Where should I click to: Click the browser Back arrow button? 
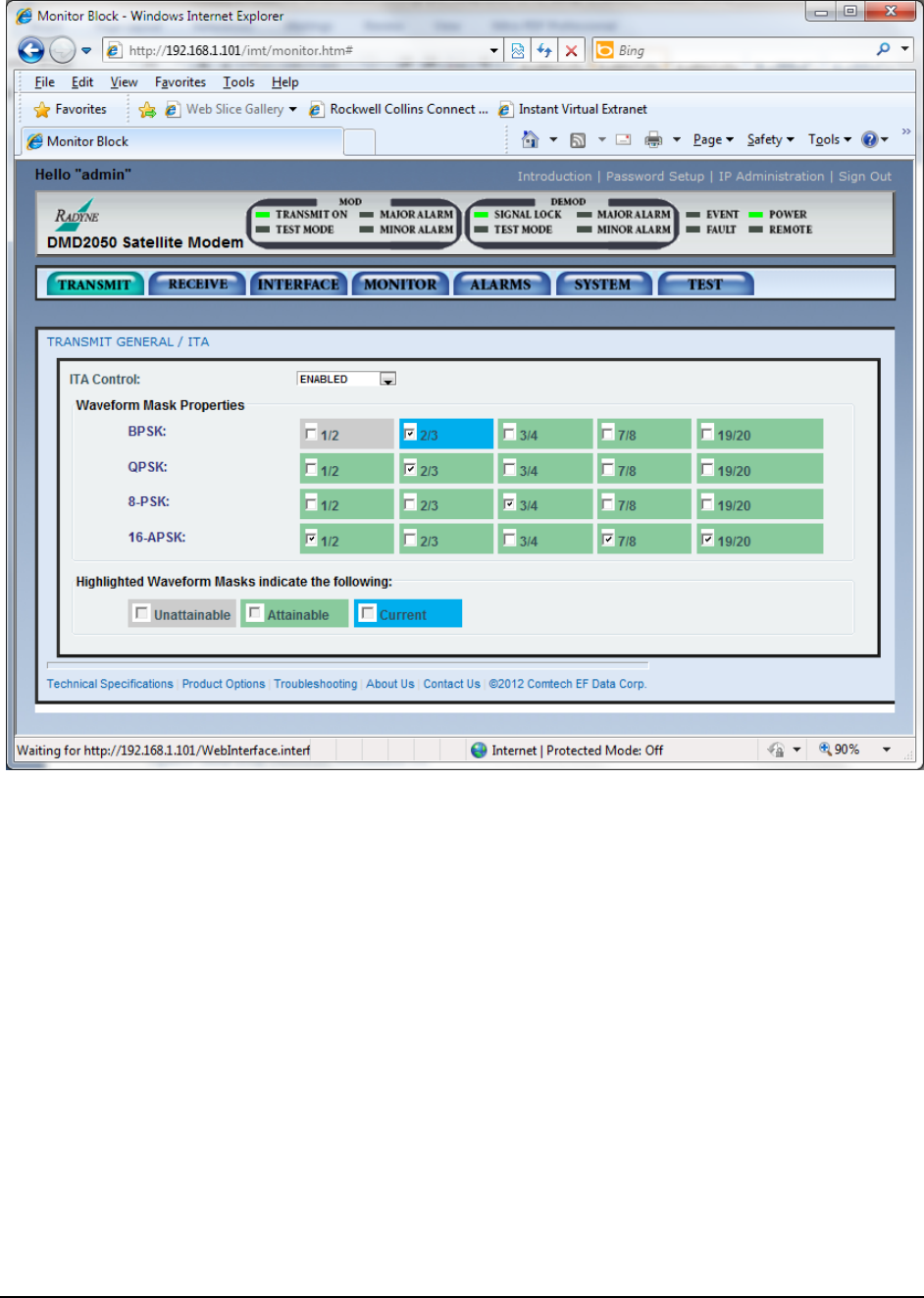[31, 50]
